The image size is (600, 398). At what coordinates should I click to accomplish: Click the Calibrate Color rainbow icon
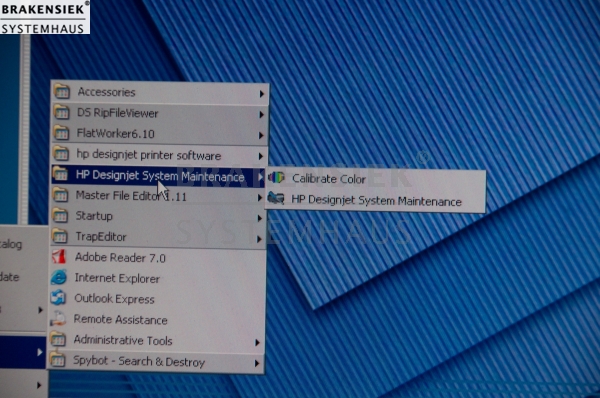coord(276,178)
